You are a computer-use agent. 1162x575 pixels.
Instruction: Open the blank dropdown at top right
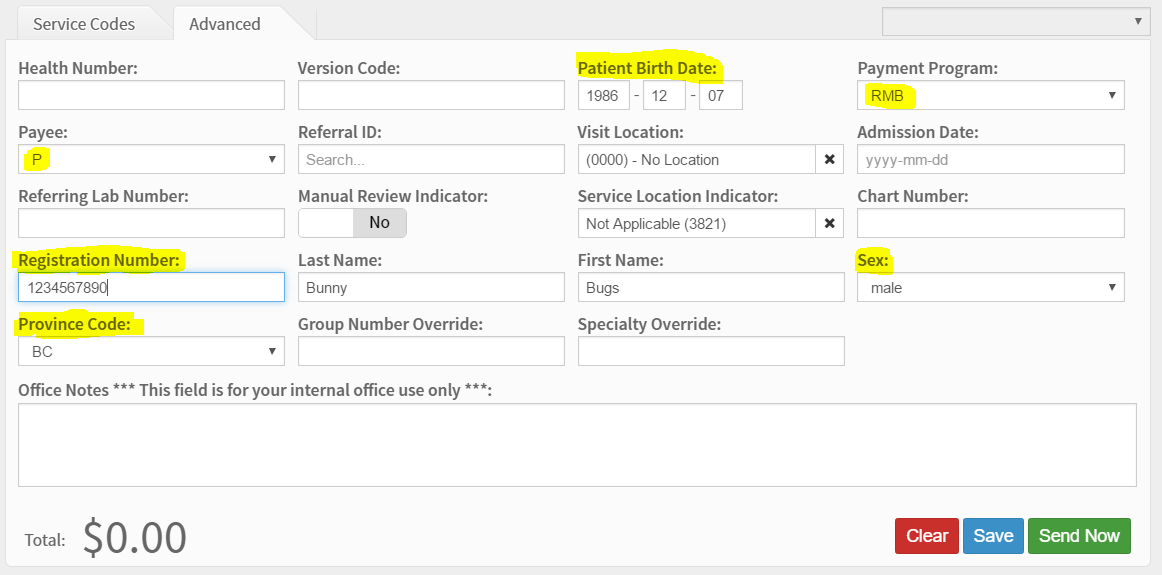pyautogui.click(x=1015, y=21)
